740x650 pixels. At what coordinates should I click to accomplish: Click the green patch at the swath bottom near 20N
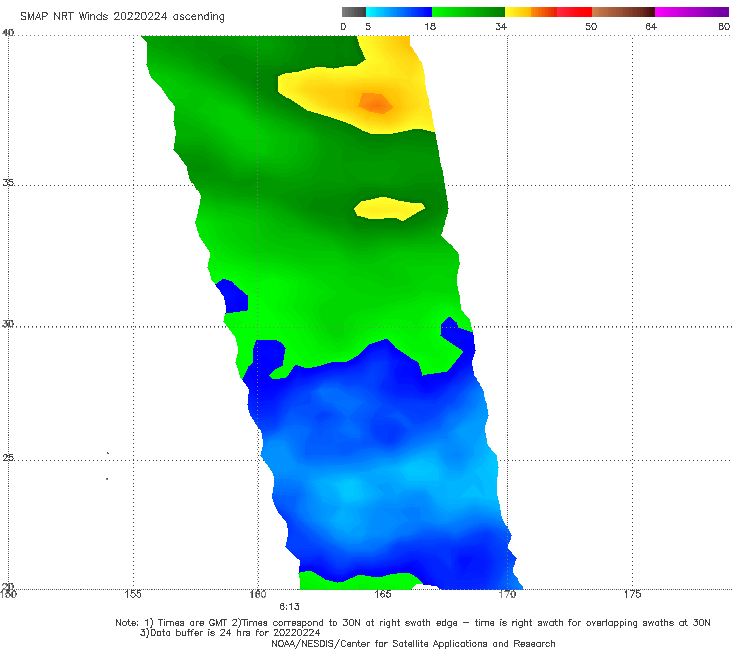point(360,581)
